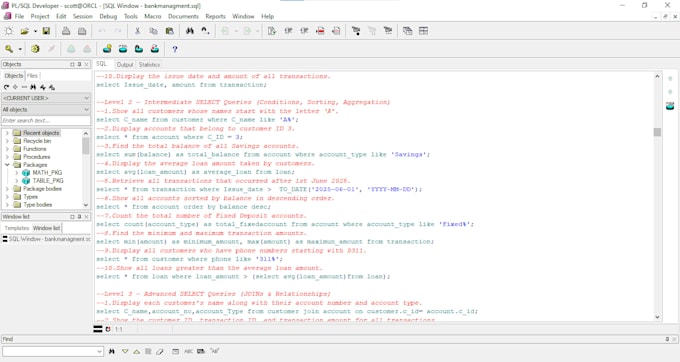Expand the Functions folder node
The height and width of the screenshot is (362, 680).
pos(7,149)
